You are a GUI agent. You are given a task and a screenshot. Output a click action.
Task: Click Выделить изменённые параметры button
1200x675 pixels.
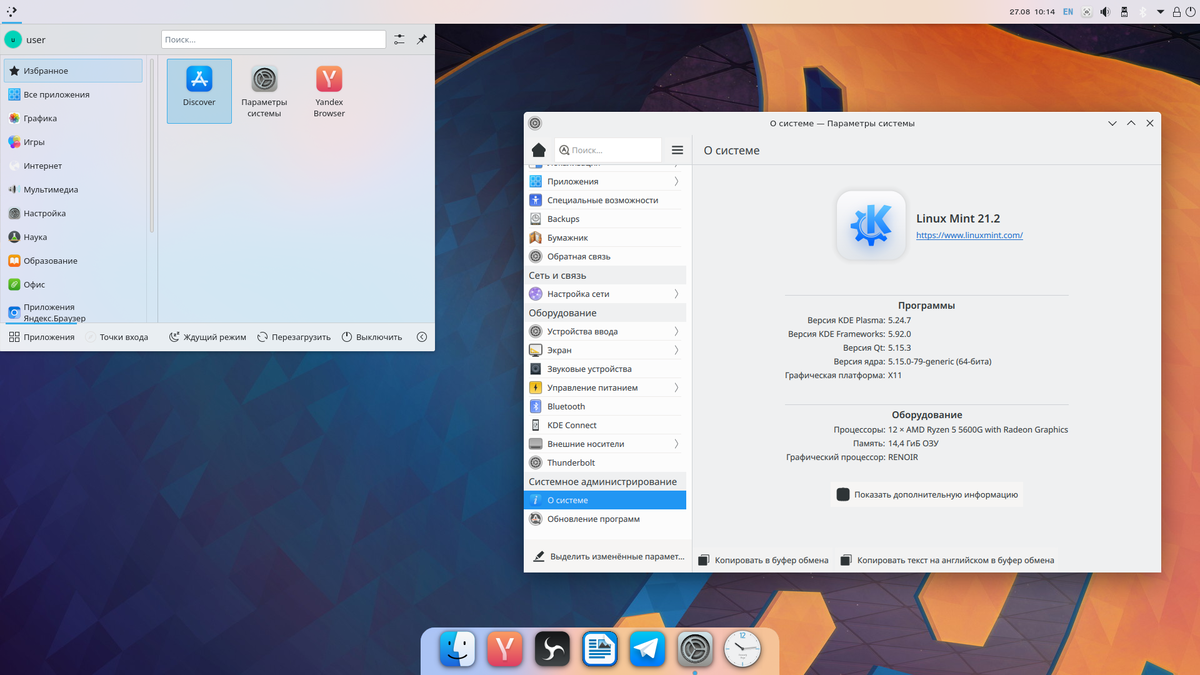(x=608, y=556)
